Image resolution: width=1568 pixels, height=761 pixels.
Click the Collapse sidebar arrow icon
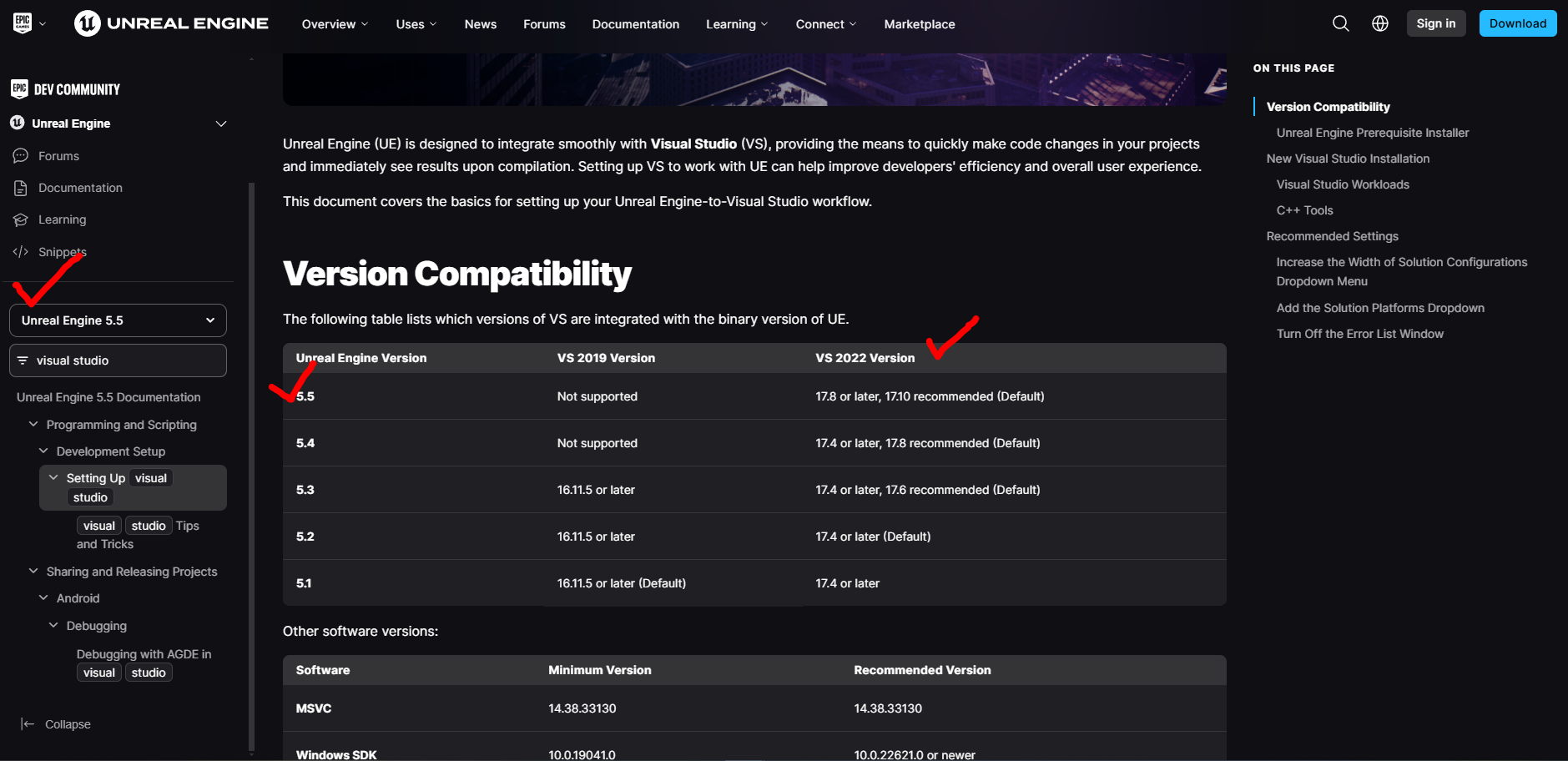28,724
